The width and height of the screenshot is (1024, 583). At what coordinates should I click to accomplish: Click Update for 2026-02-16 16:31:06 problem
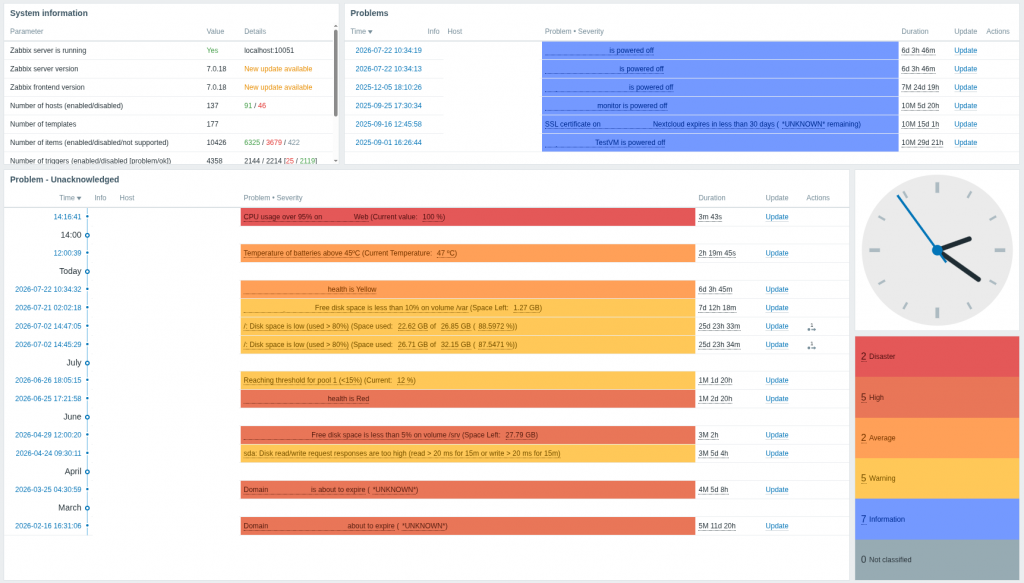tap(776, 526)
